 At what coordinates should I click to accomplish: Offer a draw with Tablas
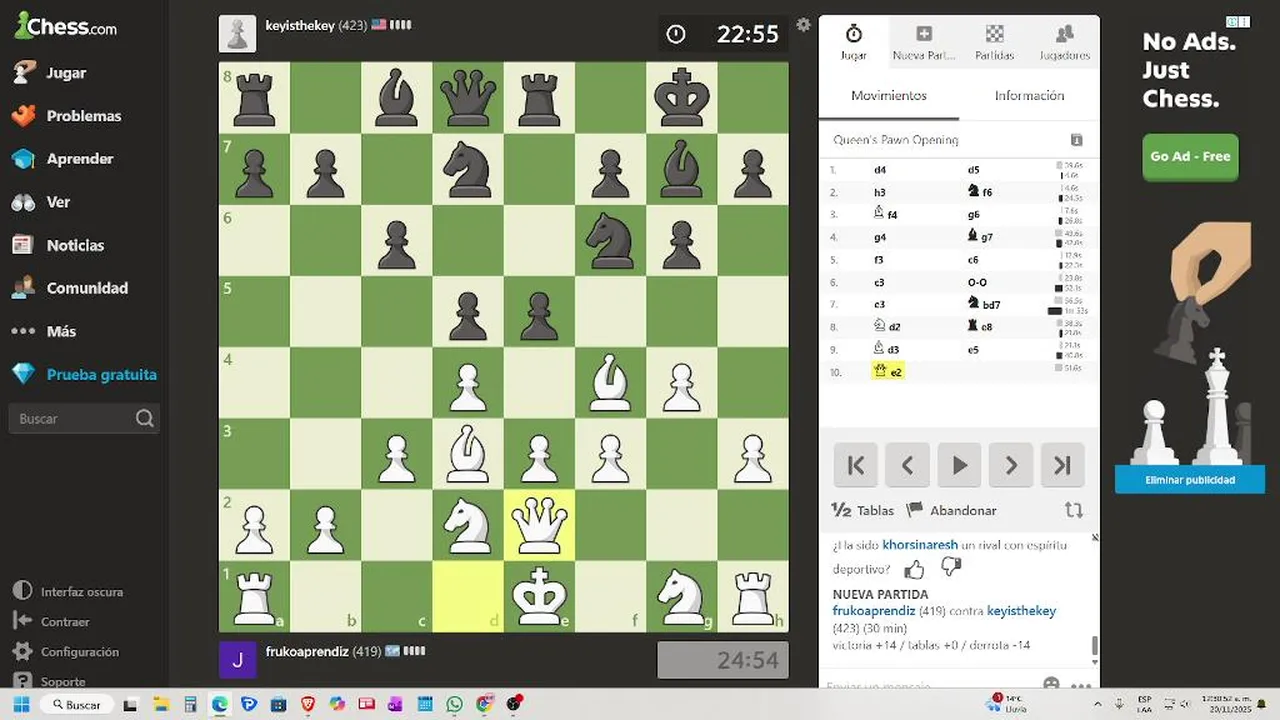[863, 510]
